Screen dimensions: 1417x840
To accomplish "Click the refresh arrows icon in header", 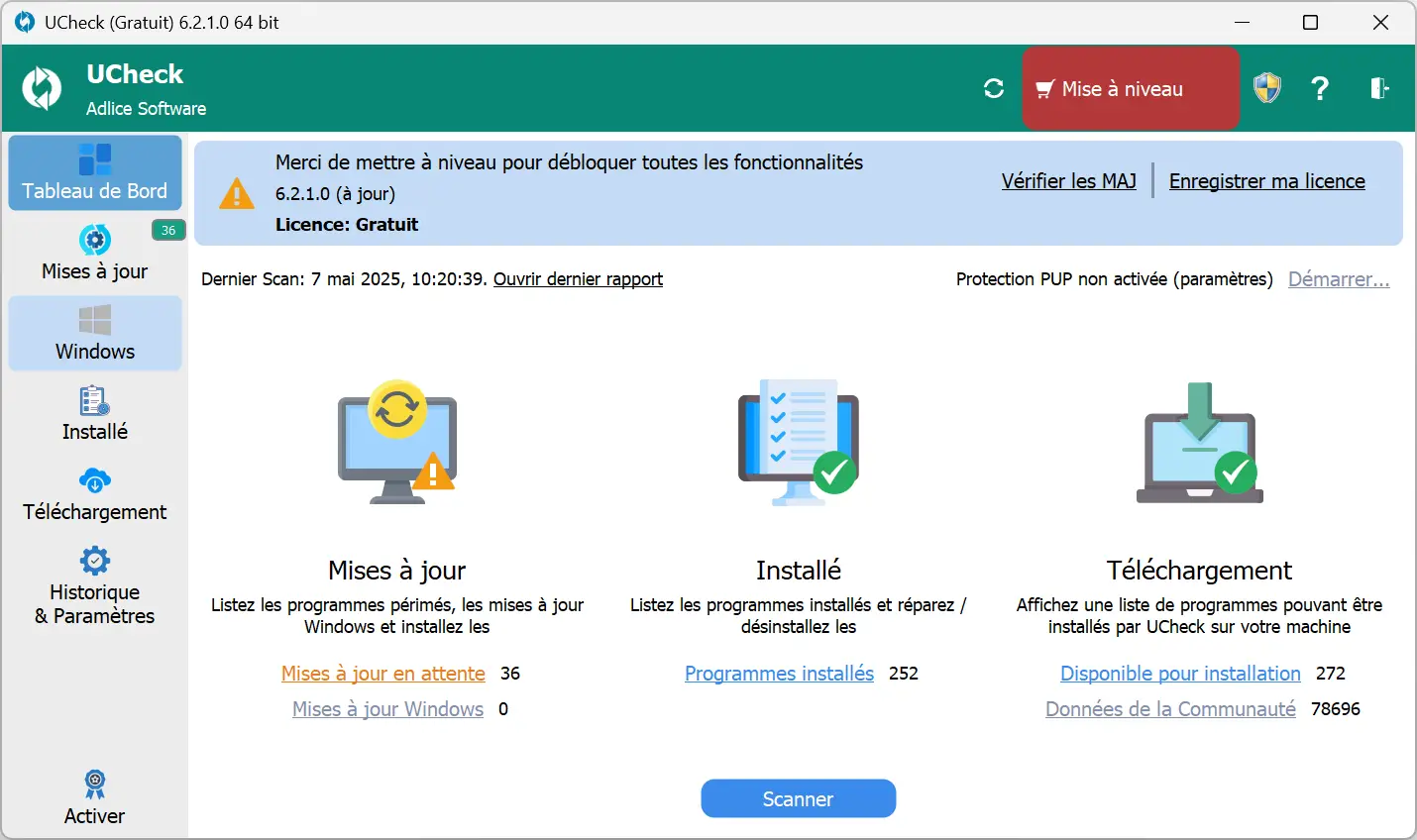I will (x=994, y=88).
